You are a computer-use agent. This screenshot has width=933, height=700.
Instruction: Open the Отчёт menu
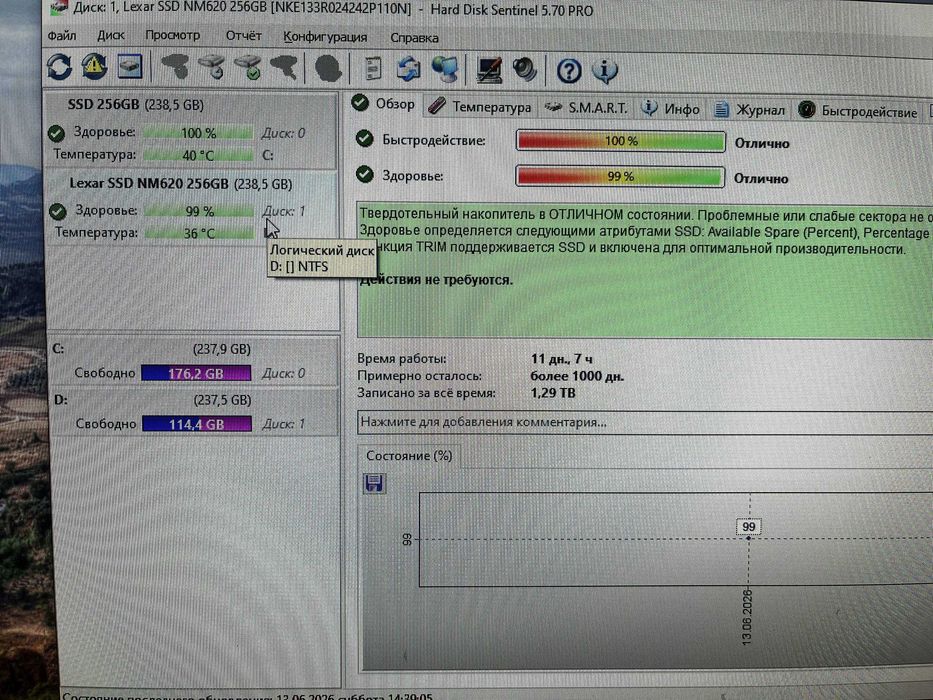point(243,36)
